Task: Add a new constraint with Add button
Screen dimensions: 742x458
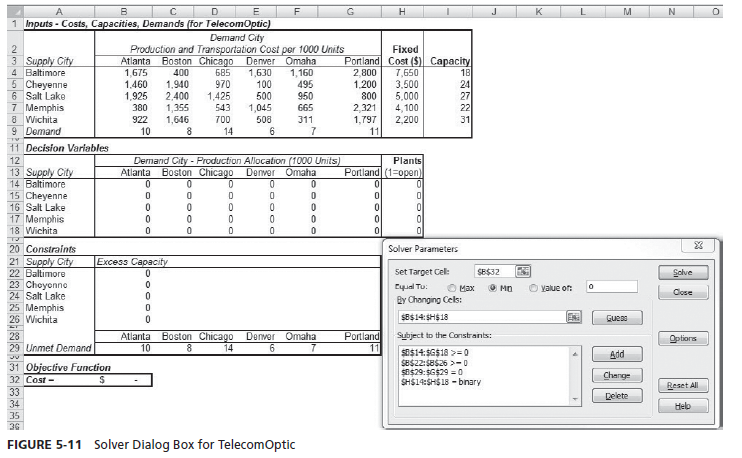Action: 616,355
